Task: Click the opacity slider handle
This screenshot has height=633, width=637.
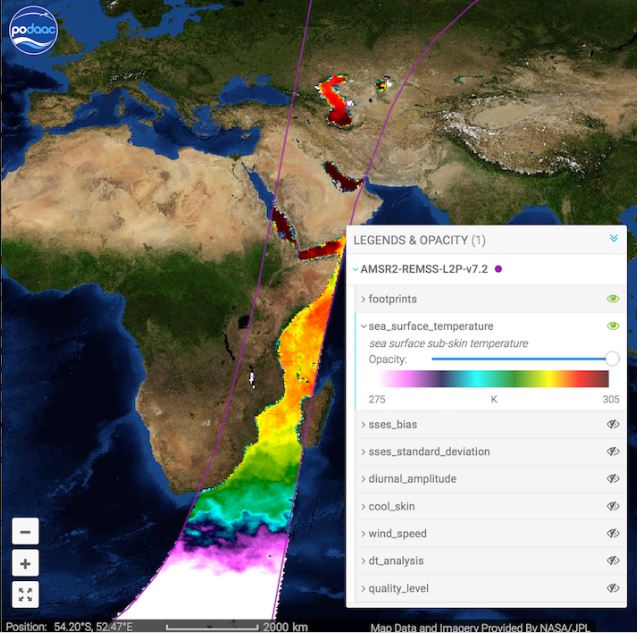Action: (x=612, y=359)
